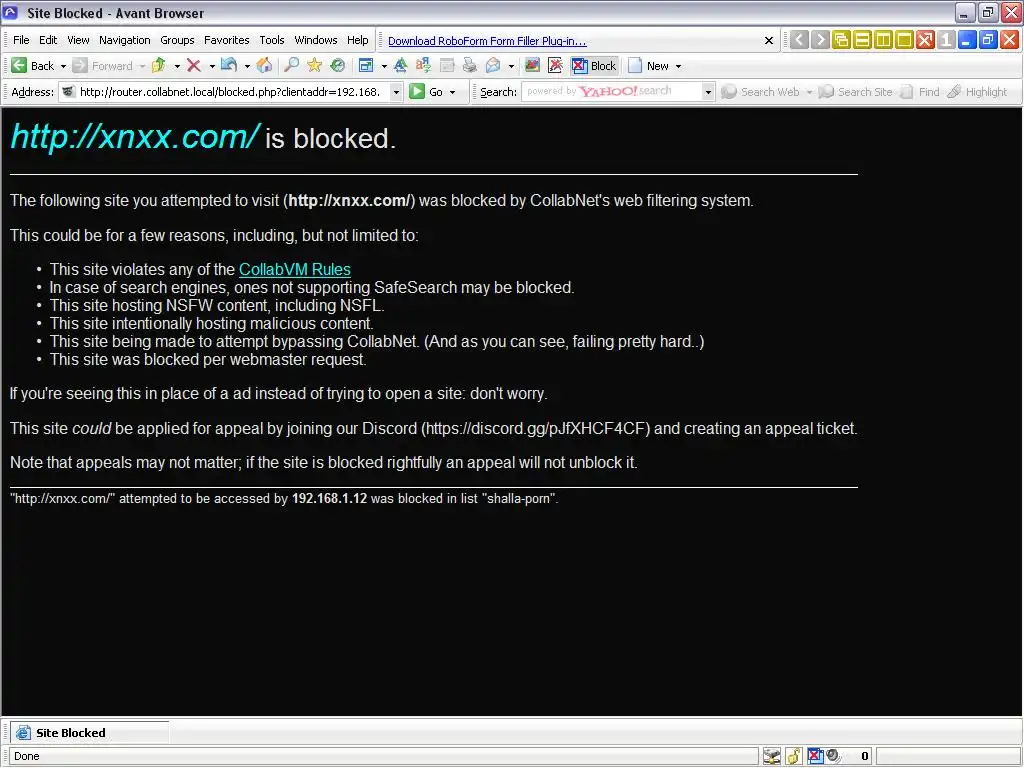This screenshot has width=1024, height=768.
Task: Toggle the status bar sound speaker icon
Action: click(833, 756)
